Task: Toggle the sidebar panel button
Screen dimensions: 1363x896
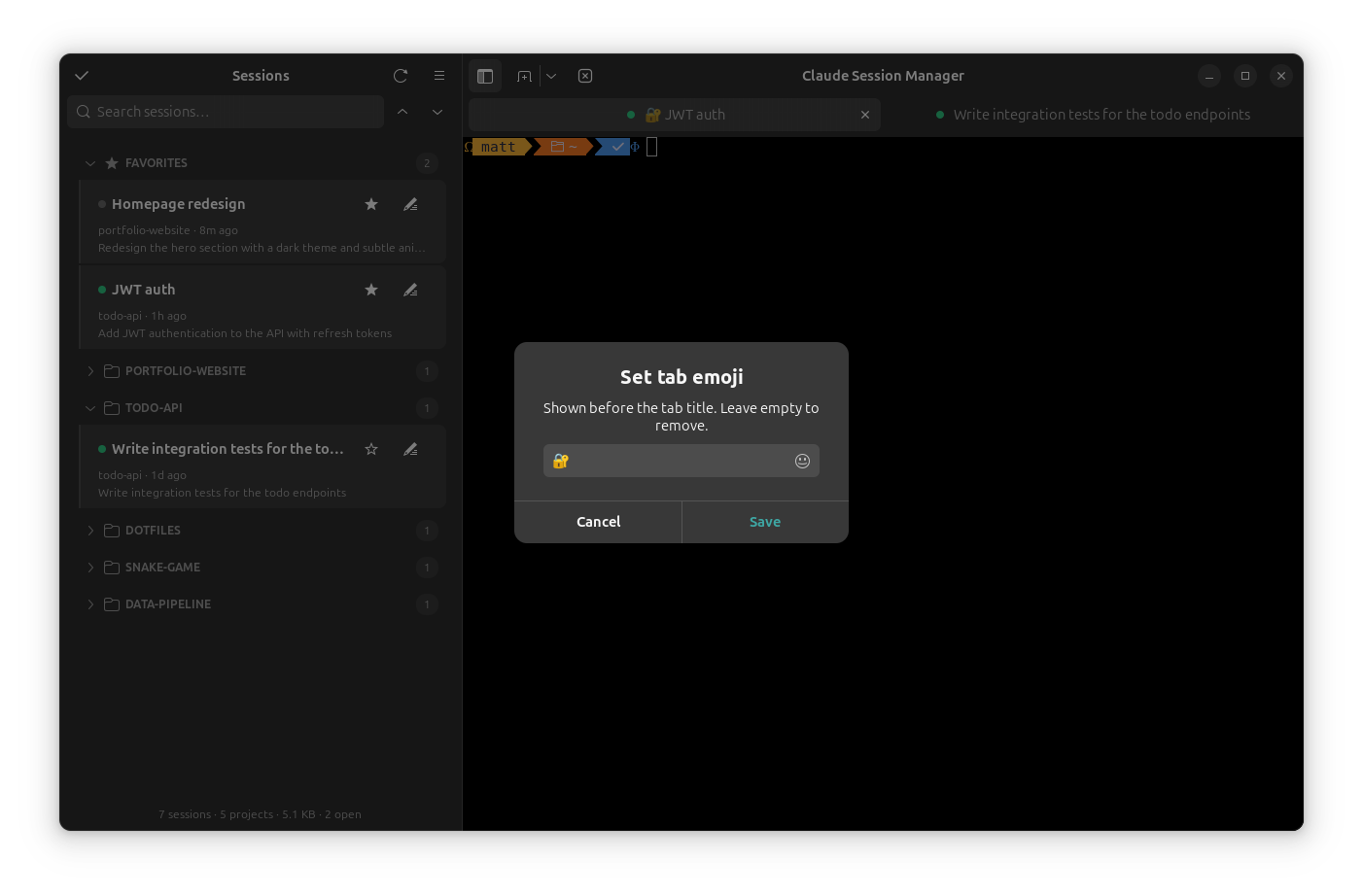Action: (x=485, y=76)
